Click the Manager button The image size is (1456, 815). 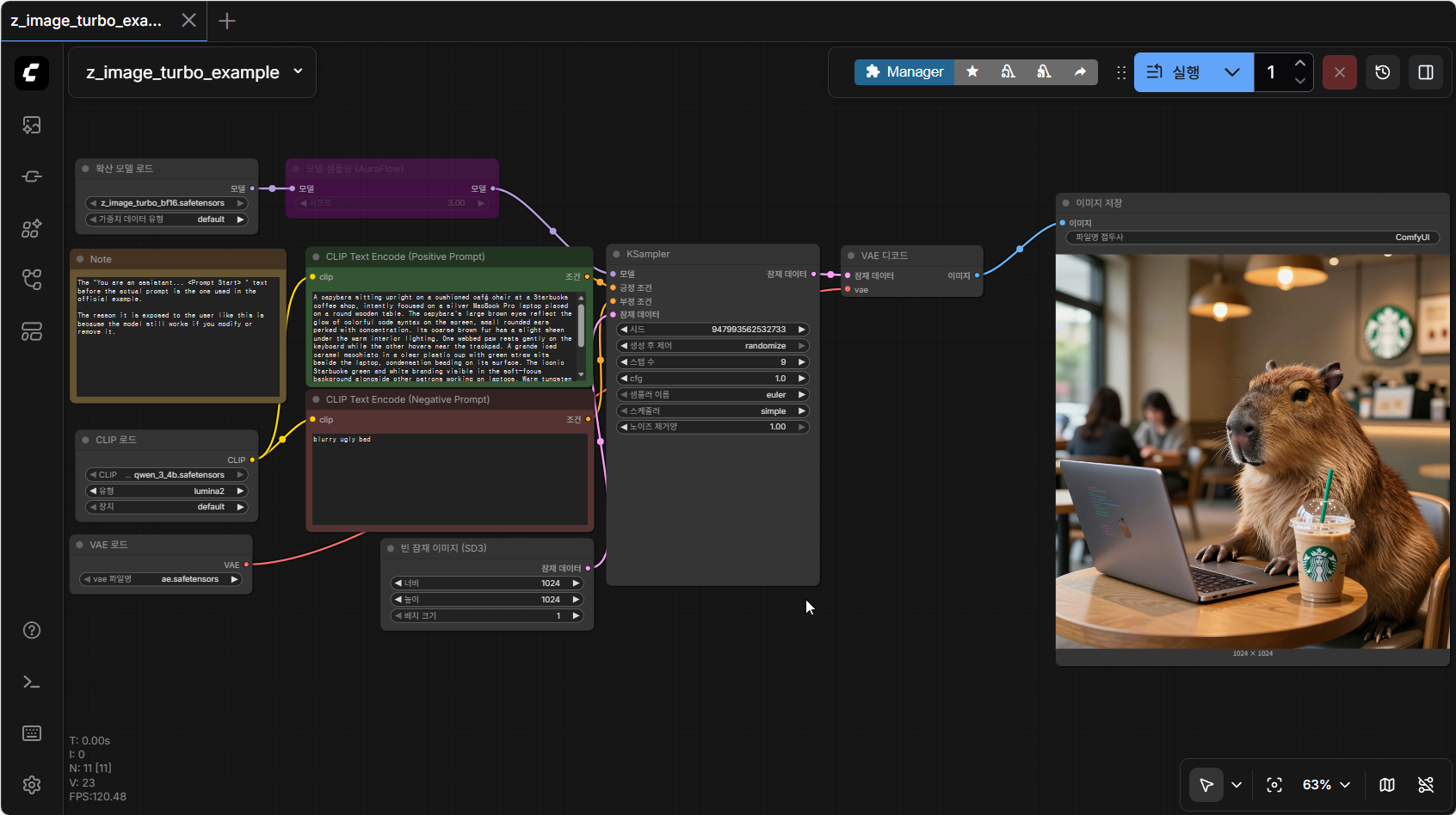904,72
